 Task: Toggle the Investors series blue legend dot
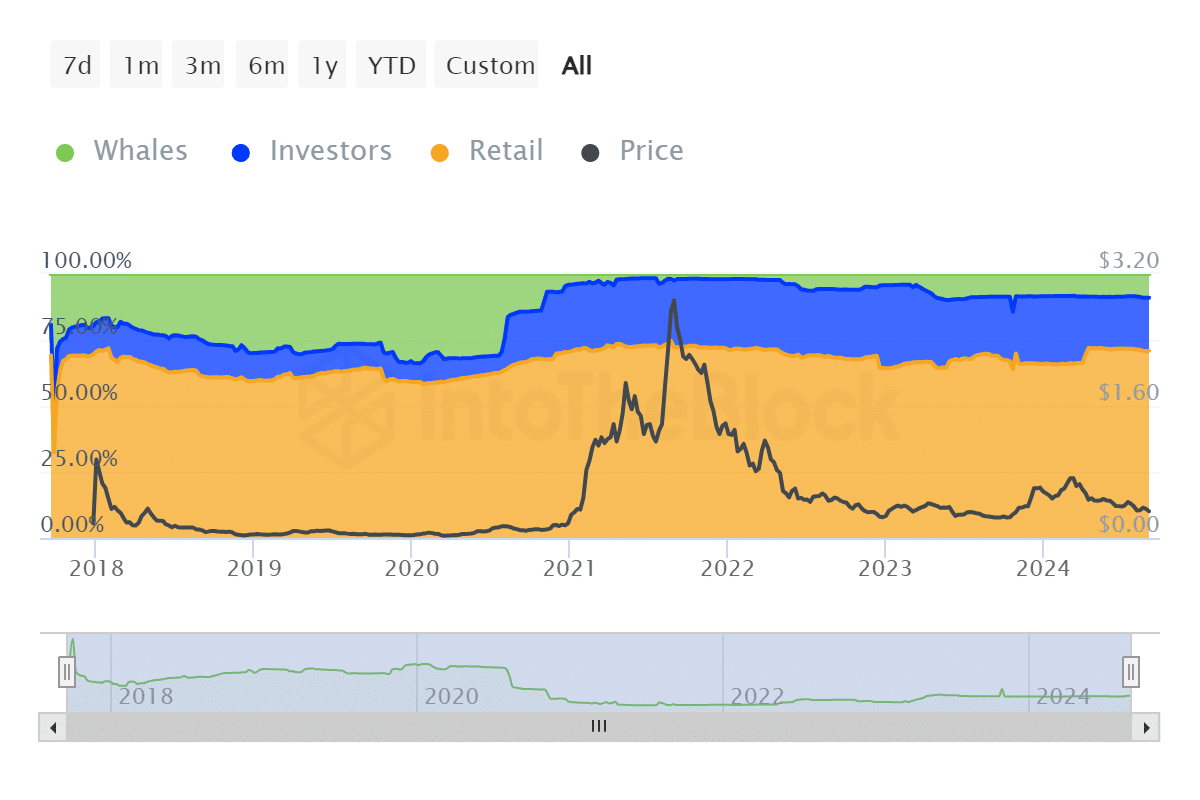click(x=241, y=153)
